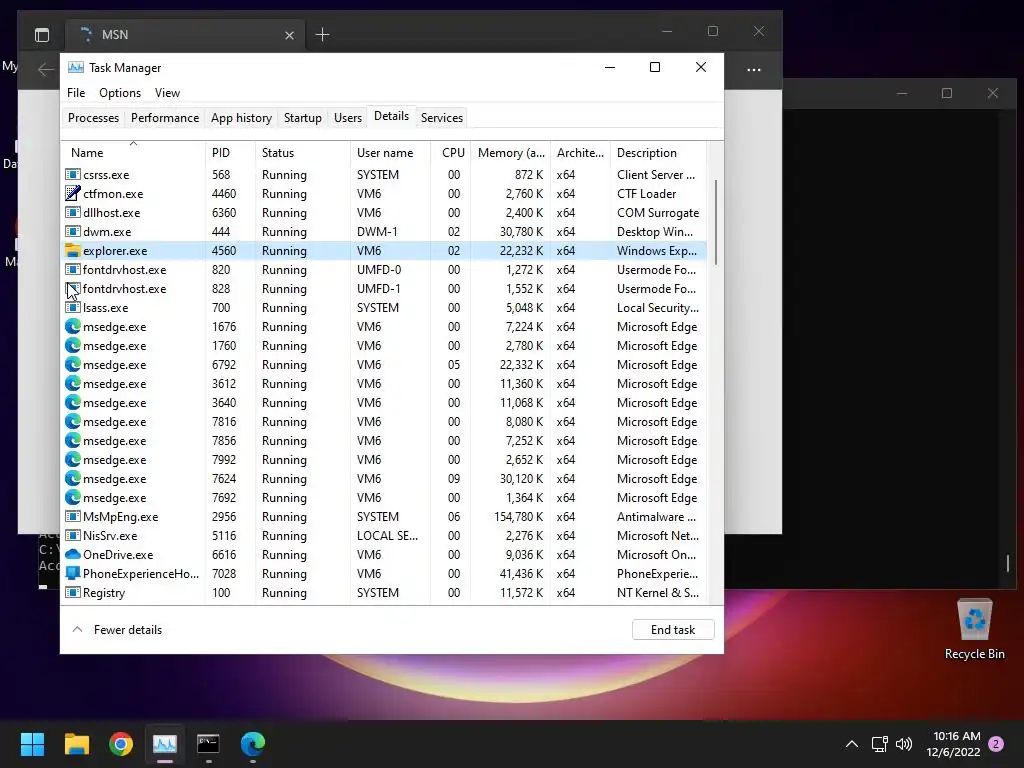
Task: Select the dllhost.exe row
Action: pyautogui.click(x=385, y=213)
